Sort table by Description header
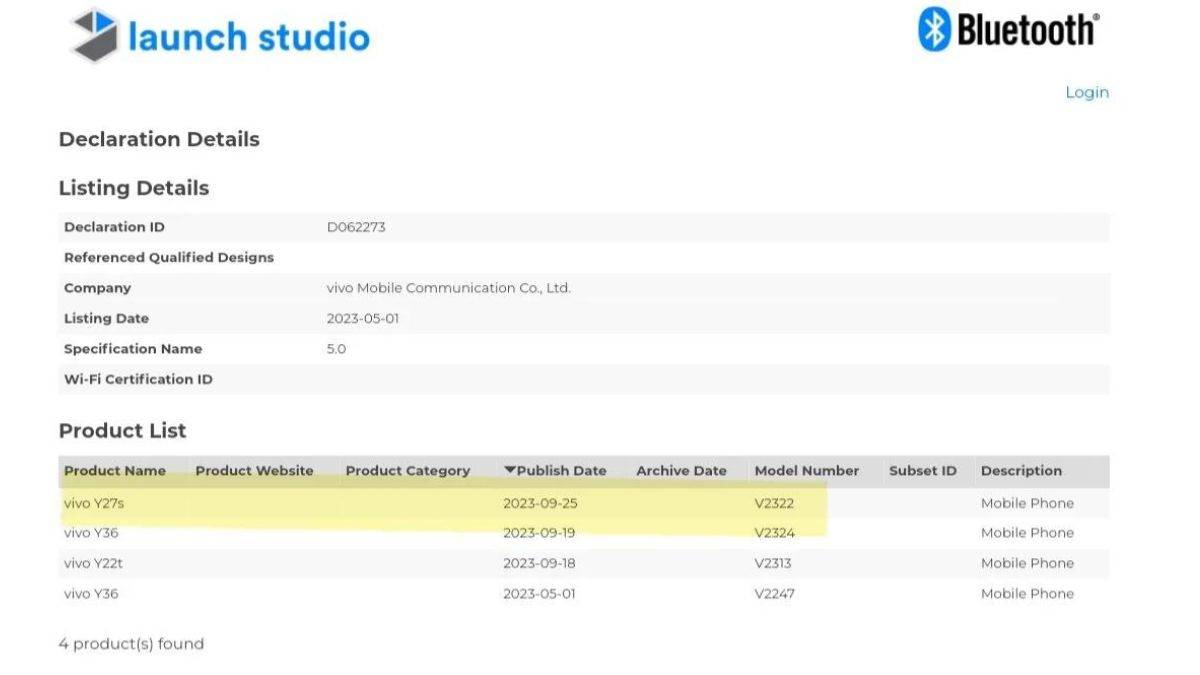The width and height of the screenshot is (1200, 675). (x=1021, y=471)
